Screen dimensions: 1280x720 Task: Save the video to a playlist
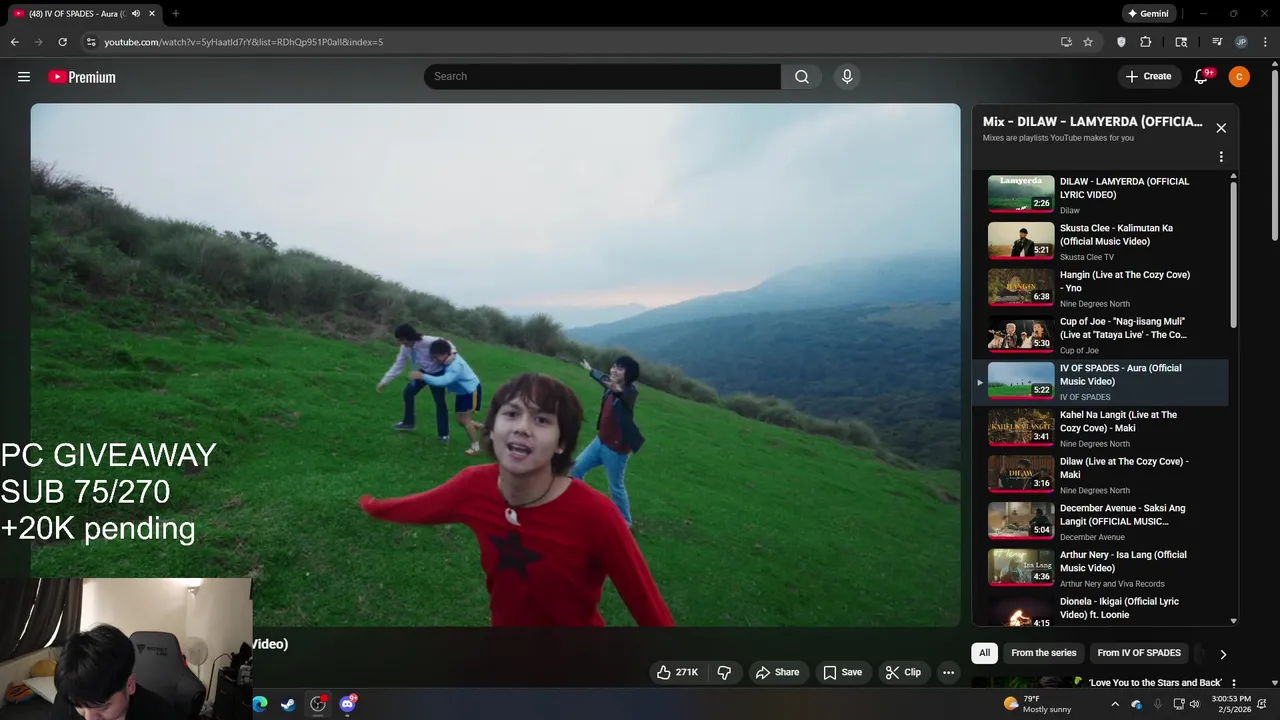point(842,672)
